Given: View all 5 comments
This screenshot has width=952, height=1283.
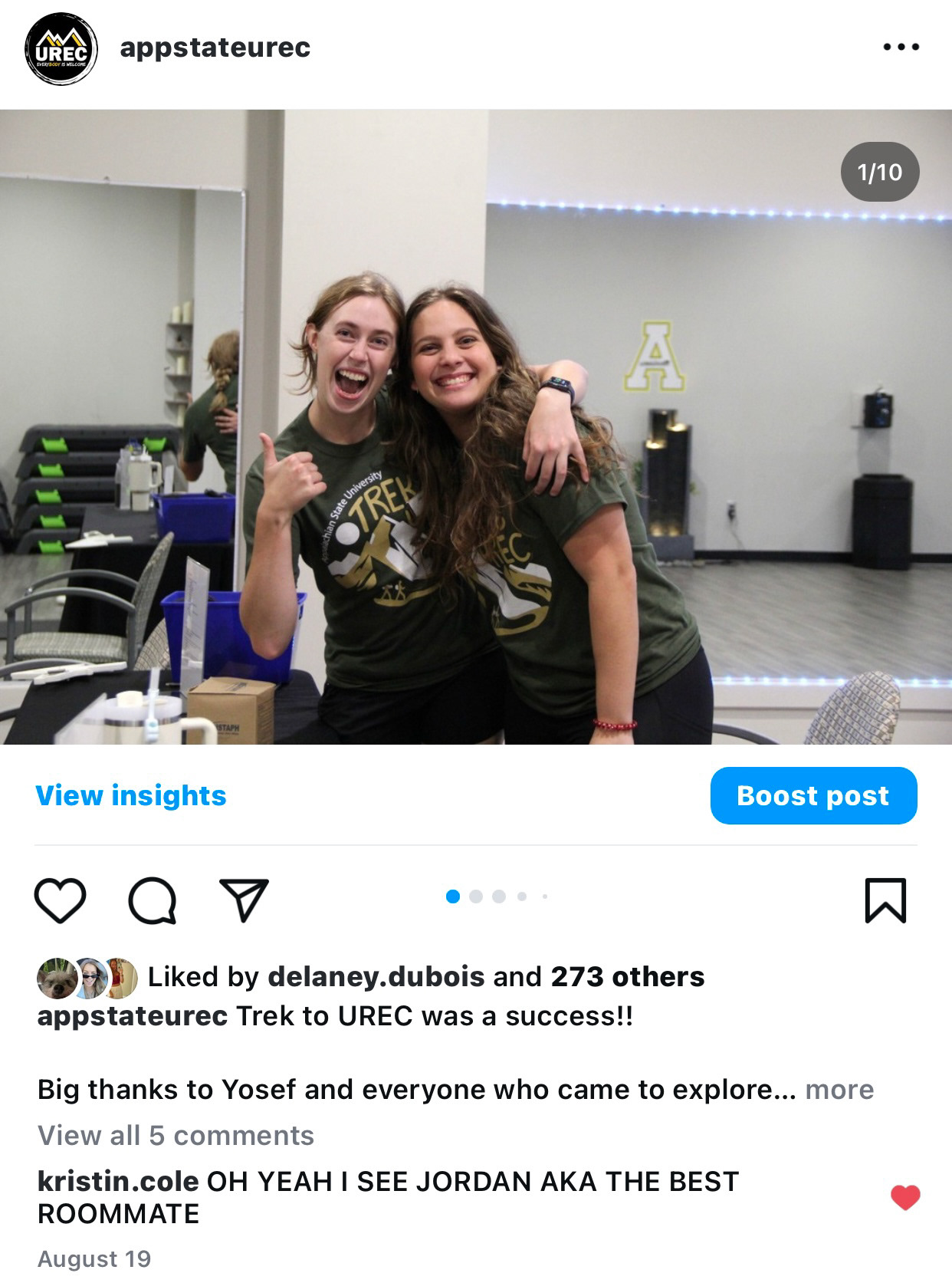Looking at the screenshot, I should pyautogui.click(x=176, y=1136).
